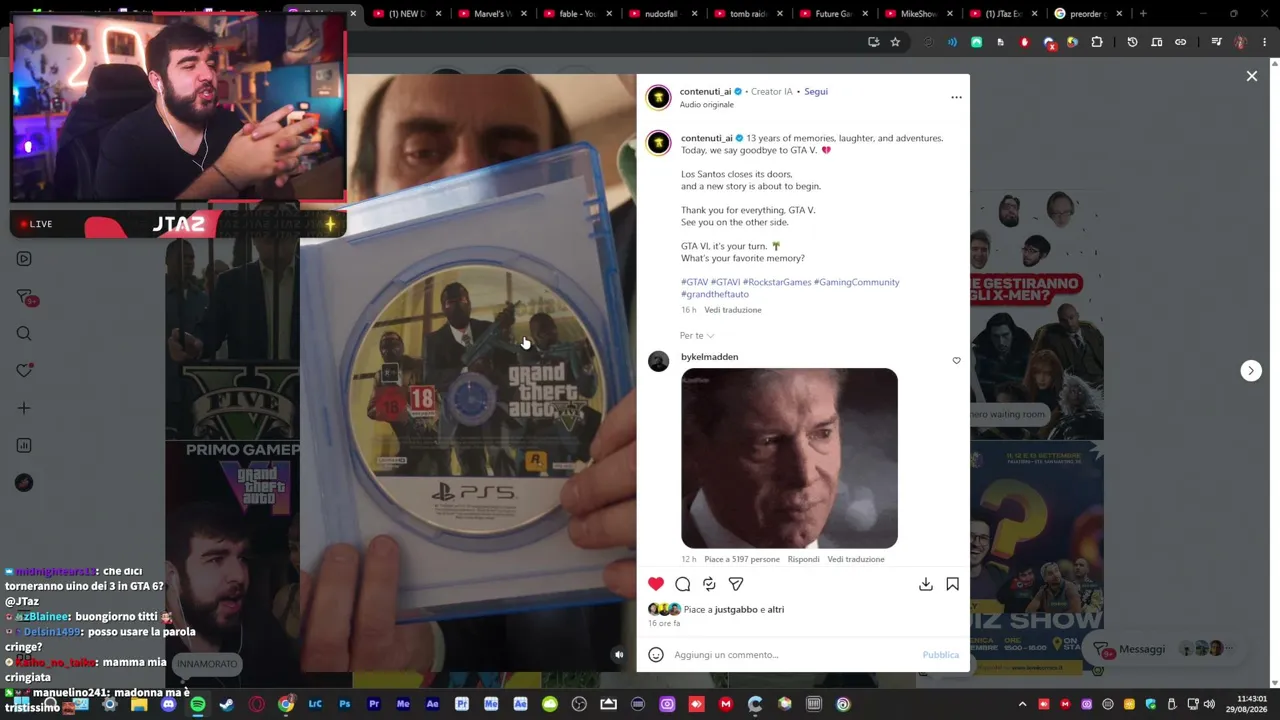Switch to the 'nudosfall' browser tab
Viewport: 1280px width, 720px height.
point(662,14)
